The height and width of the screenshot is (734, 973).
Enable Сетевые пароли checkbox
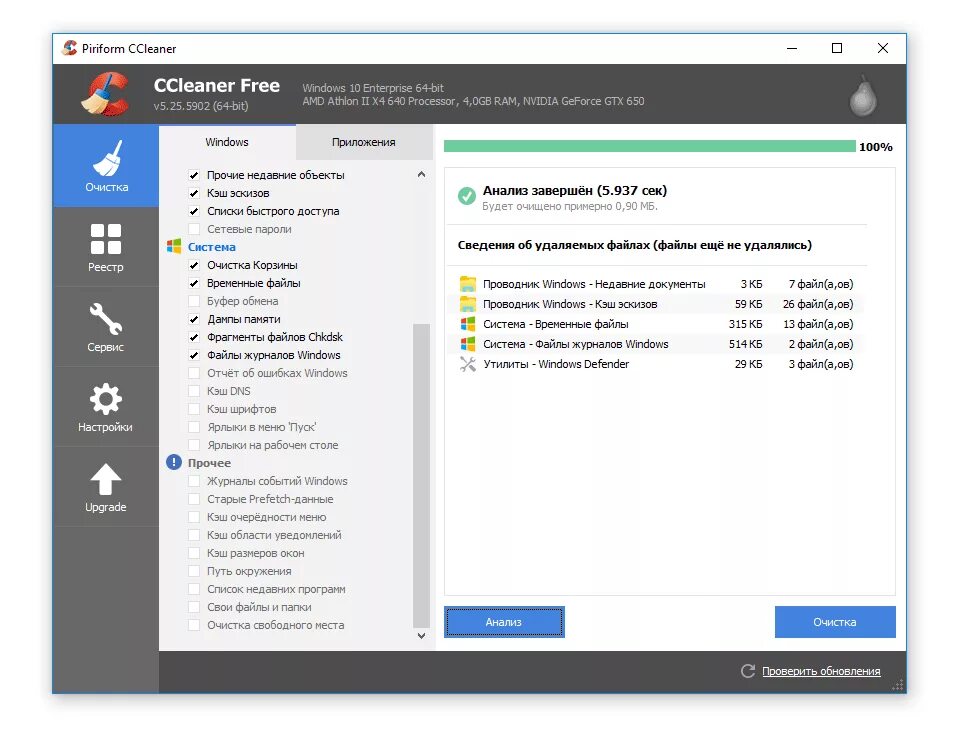pos(194,229)
